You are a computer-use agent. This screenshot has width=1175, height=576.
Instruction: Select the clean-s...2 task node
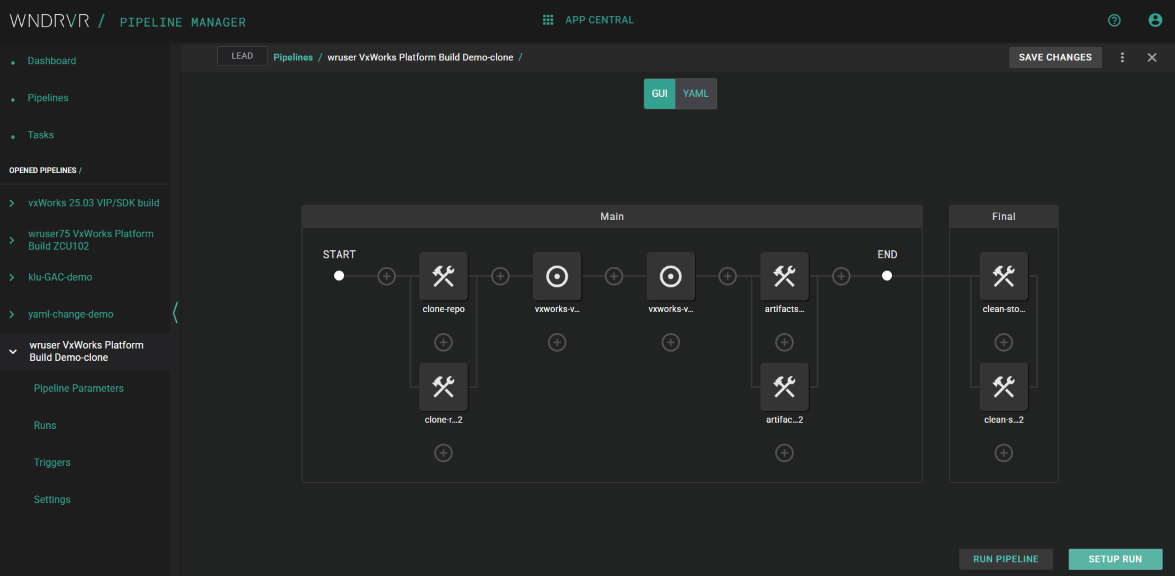[1003, 388]
